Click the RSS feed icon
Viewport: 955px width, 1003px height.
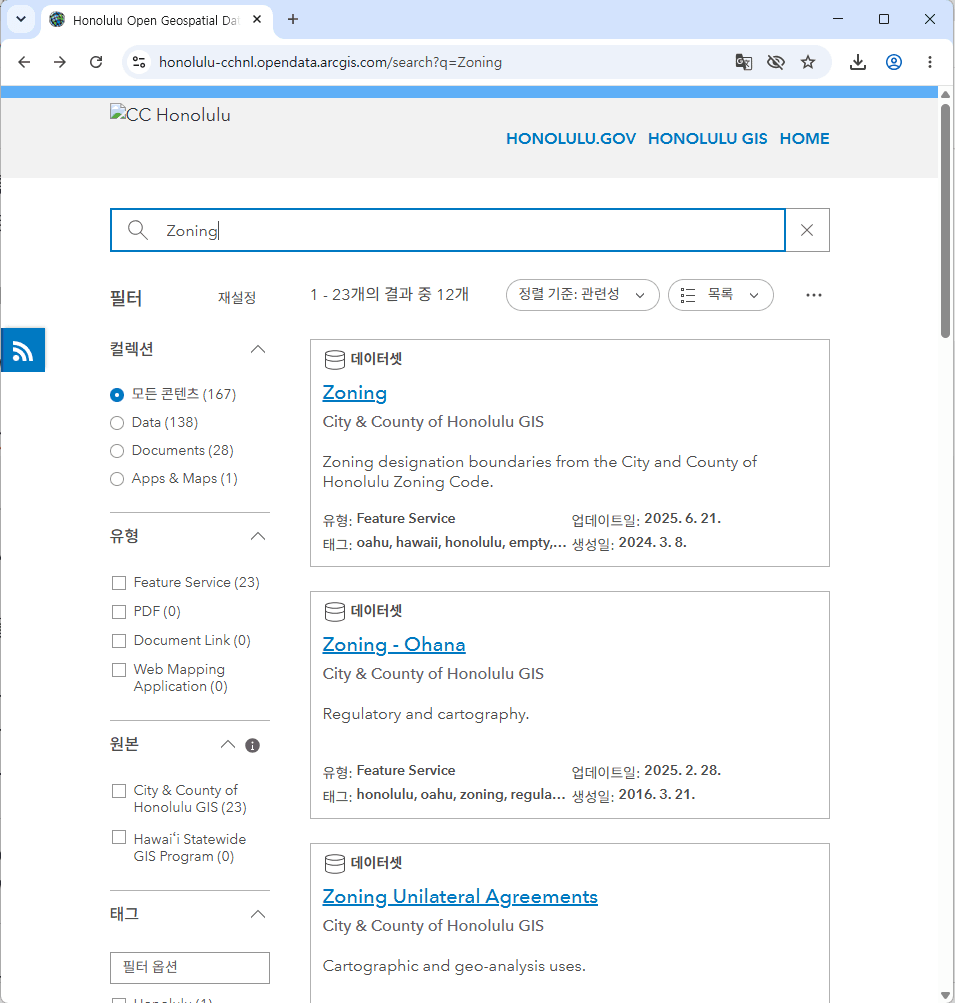[22, 350]
